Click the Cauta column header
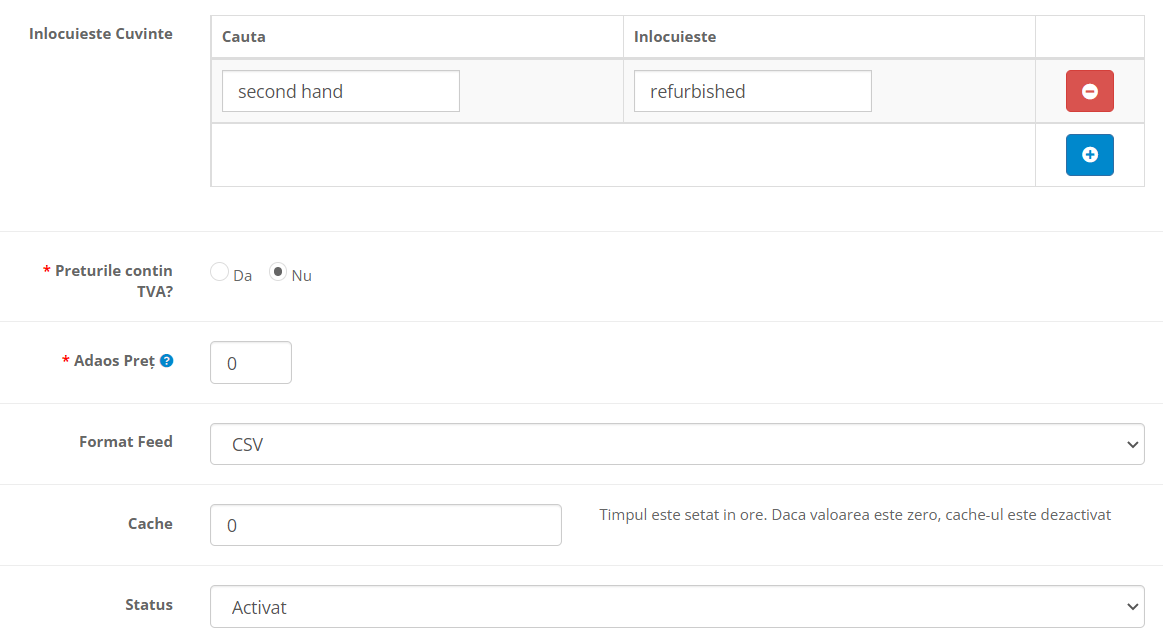The height and width of the screenshot is (644, 1163). 244,37
